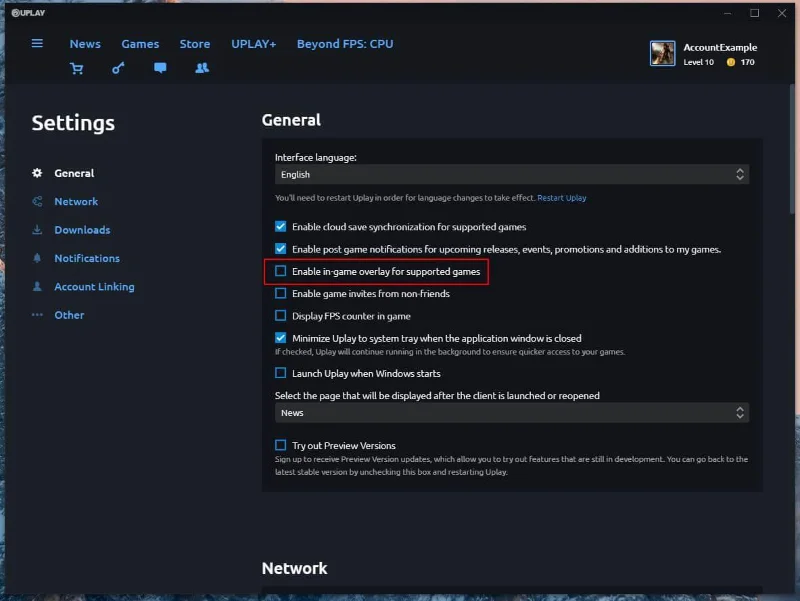This screenshot has height=601, width=800.
Task: Click the vertical scrollbar on the right
Action: [x=792, y=149]
